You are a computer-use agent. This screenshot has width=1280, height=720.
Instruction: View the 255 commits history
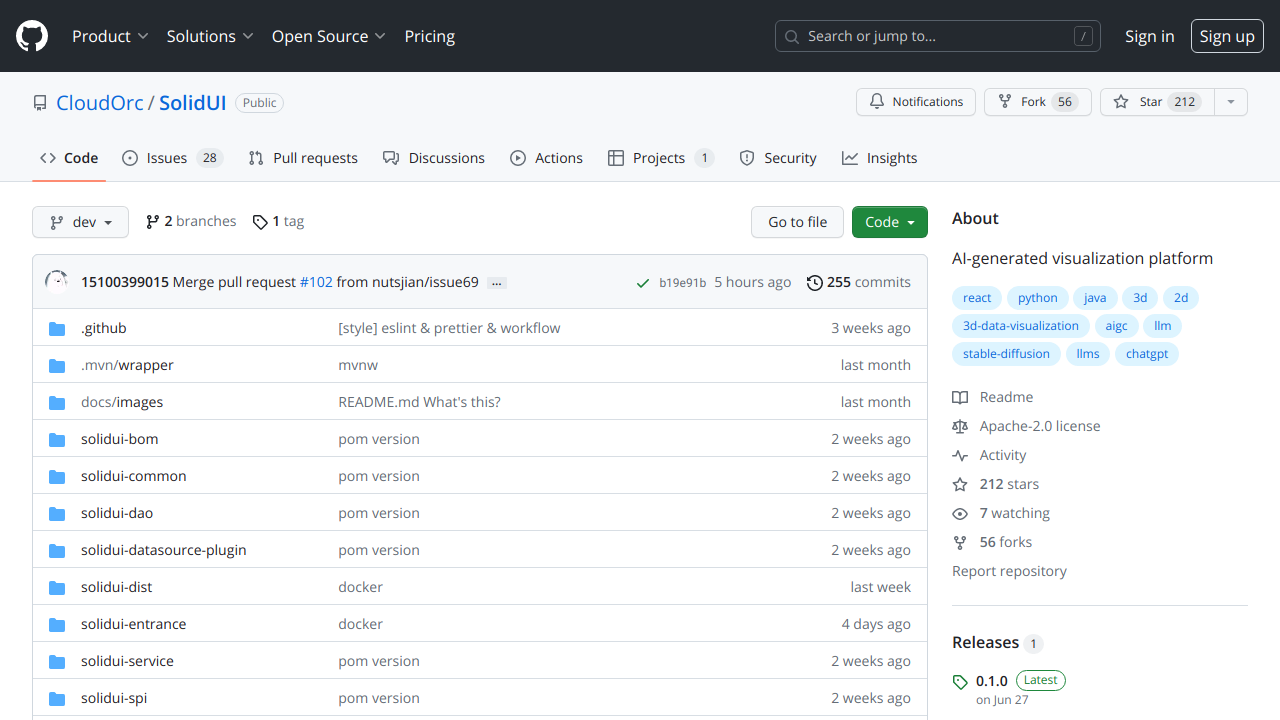(x=859, y=282)
